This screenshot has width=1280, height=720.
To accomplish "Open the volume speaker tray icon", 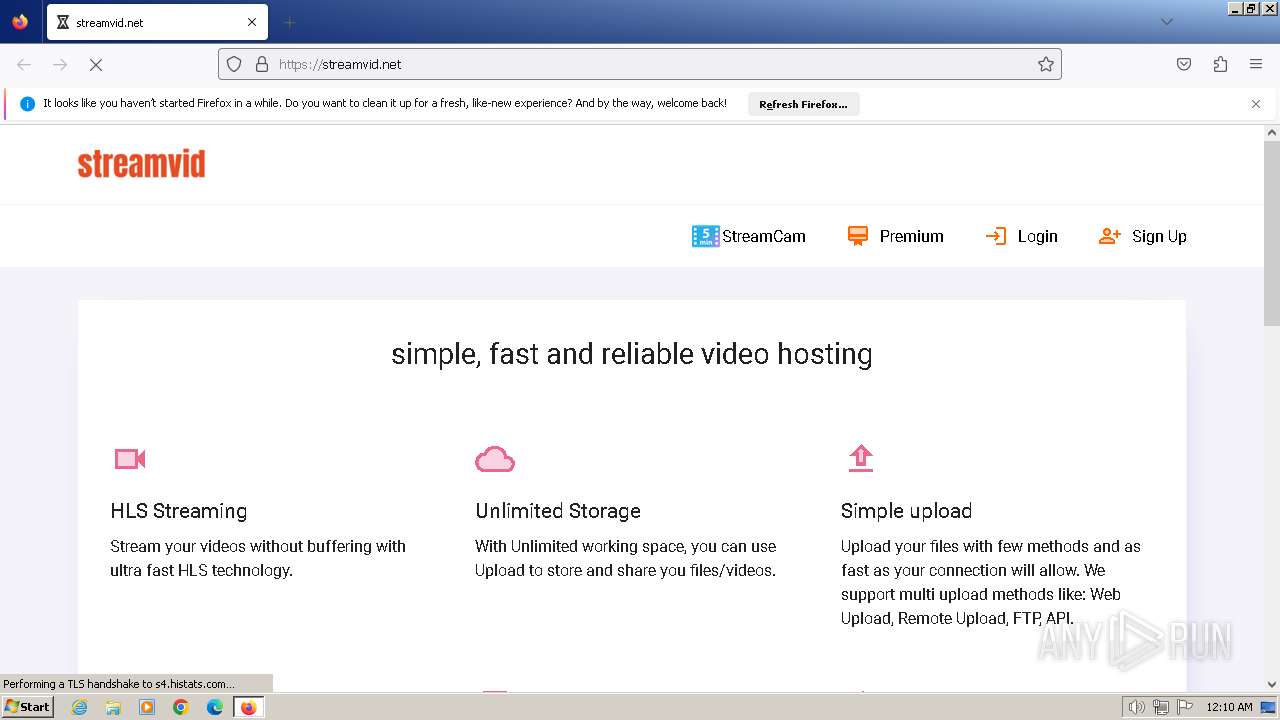I will coord(1137,707).
